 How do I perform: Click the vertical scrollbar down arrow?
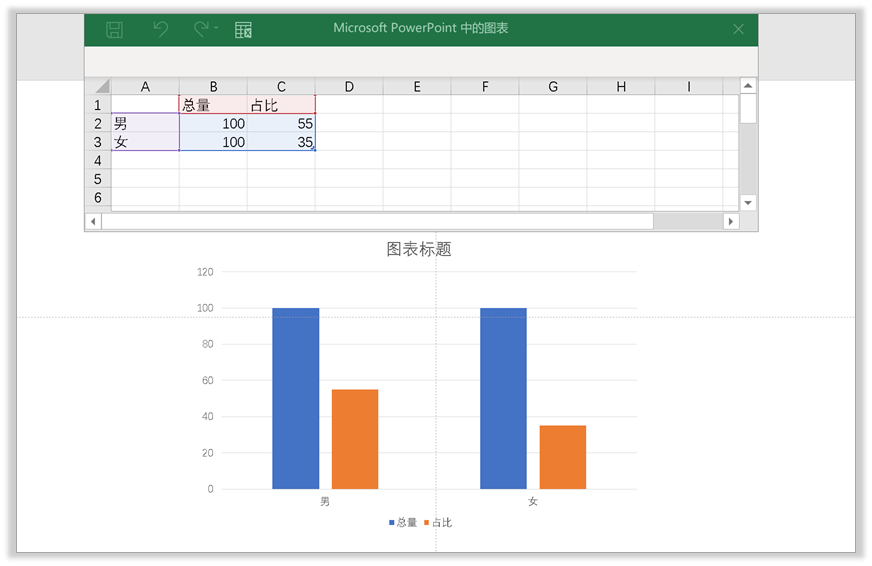coord(748,202)
